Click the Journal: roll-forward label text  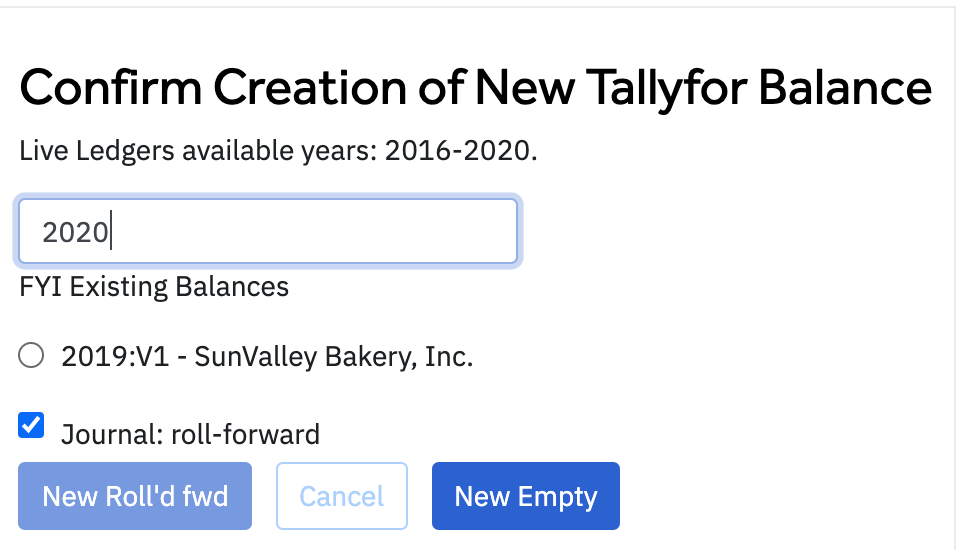(x=190, y=435)
